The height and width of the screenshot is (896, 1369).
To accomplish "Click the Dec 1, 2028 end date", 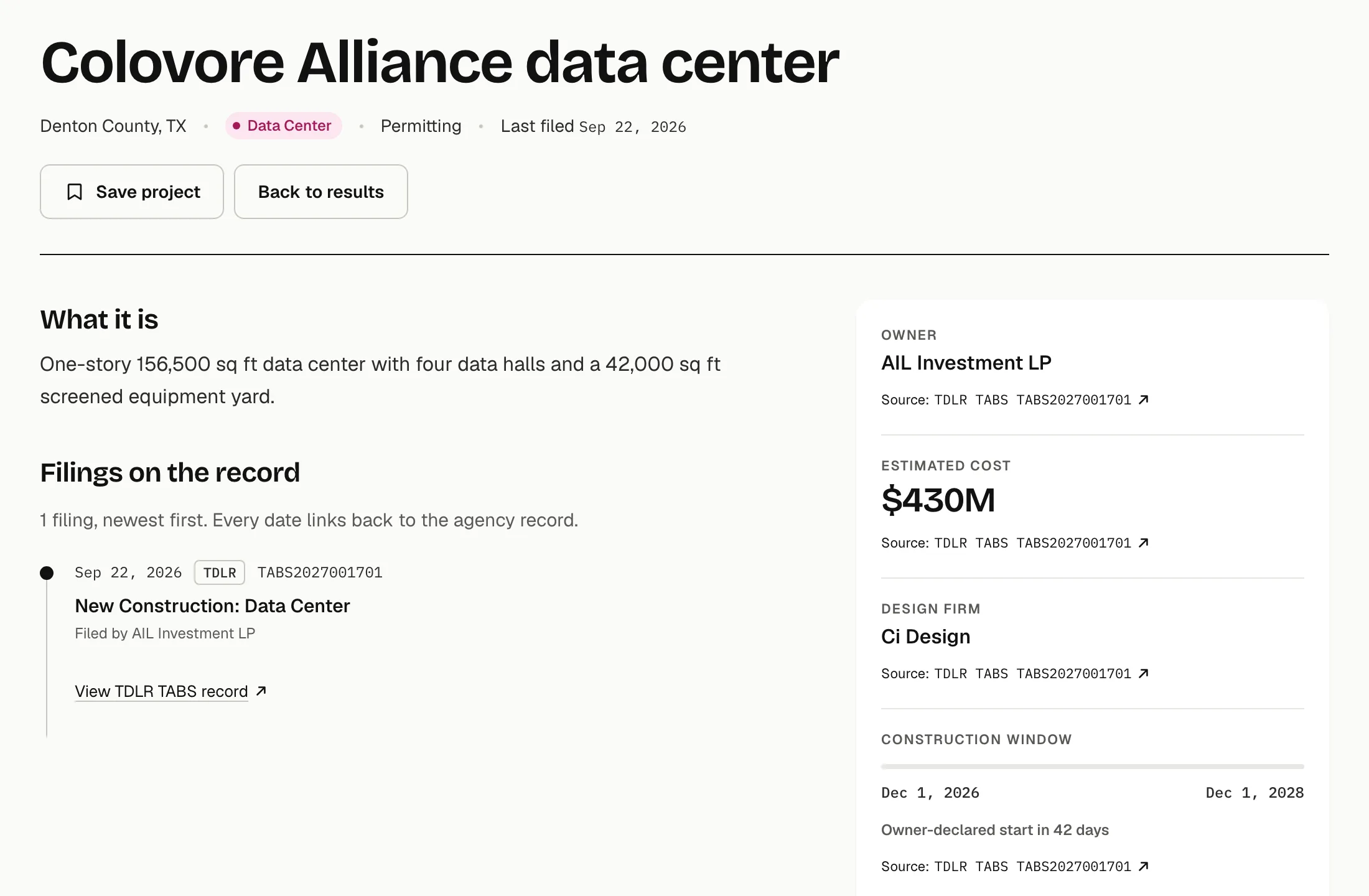I will coord(1255,793).
